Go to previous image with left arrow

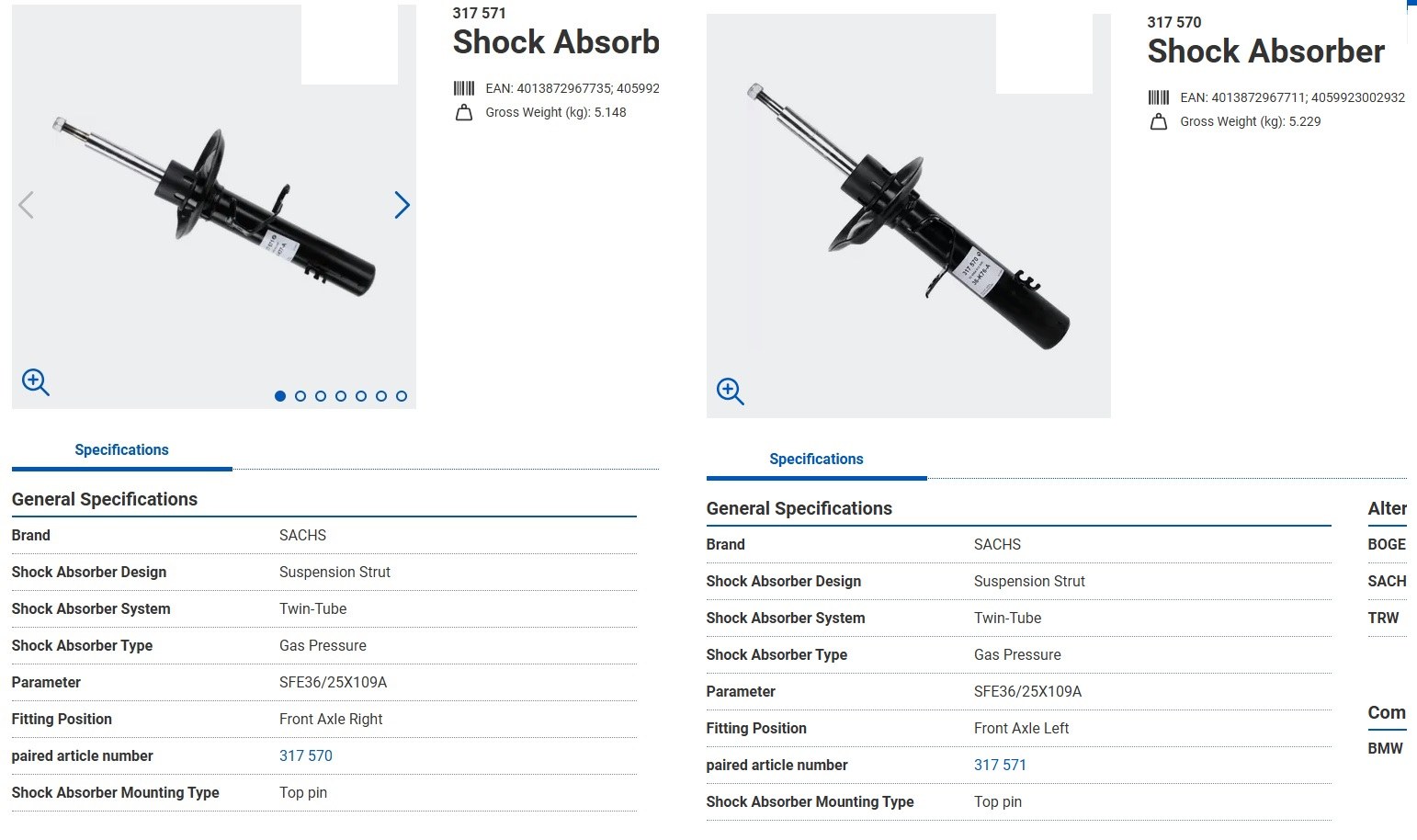pos(26,205)
